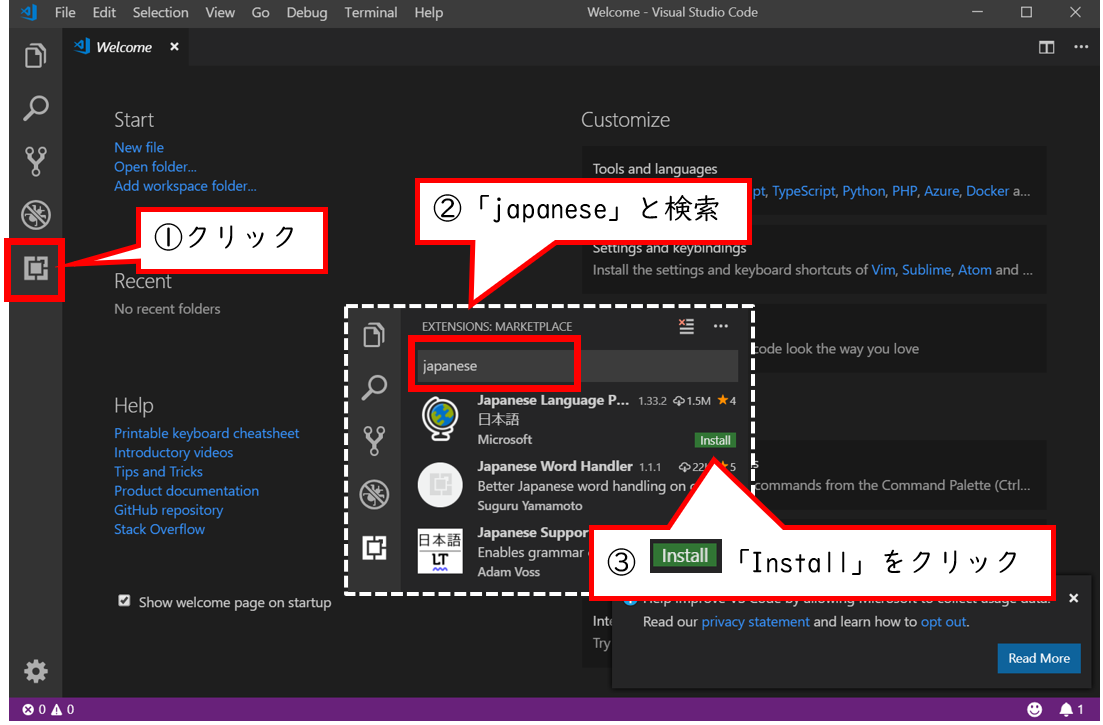The width and height of the screenshot is (1103, 725).
Task: Open the Manage gear icon
Action: tap(35, 671)
